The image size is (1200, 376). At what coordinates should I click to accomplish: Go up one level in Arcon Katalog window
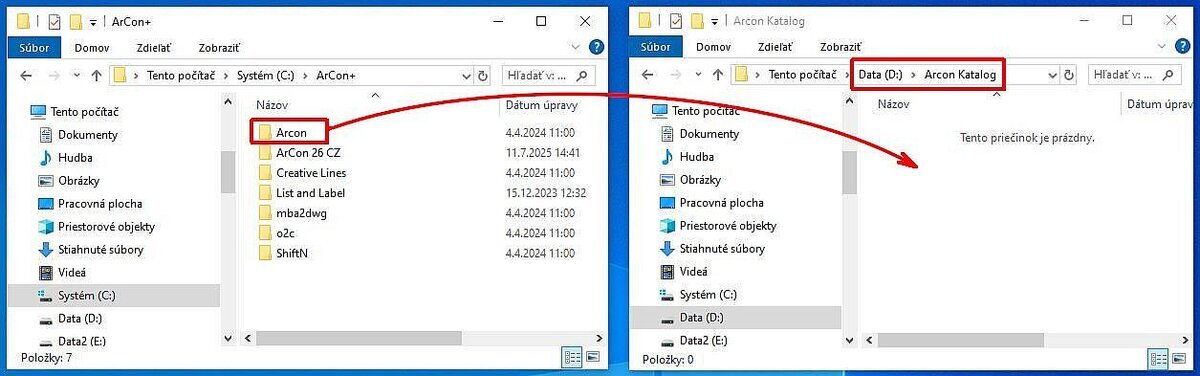pos(719,75)
